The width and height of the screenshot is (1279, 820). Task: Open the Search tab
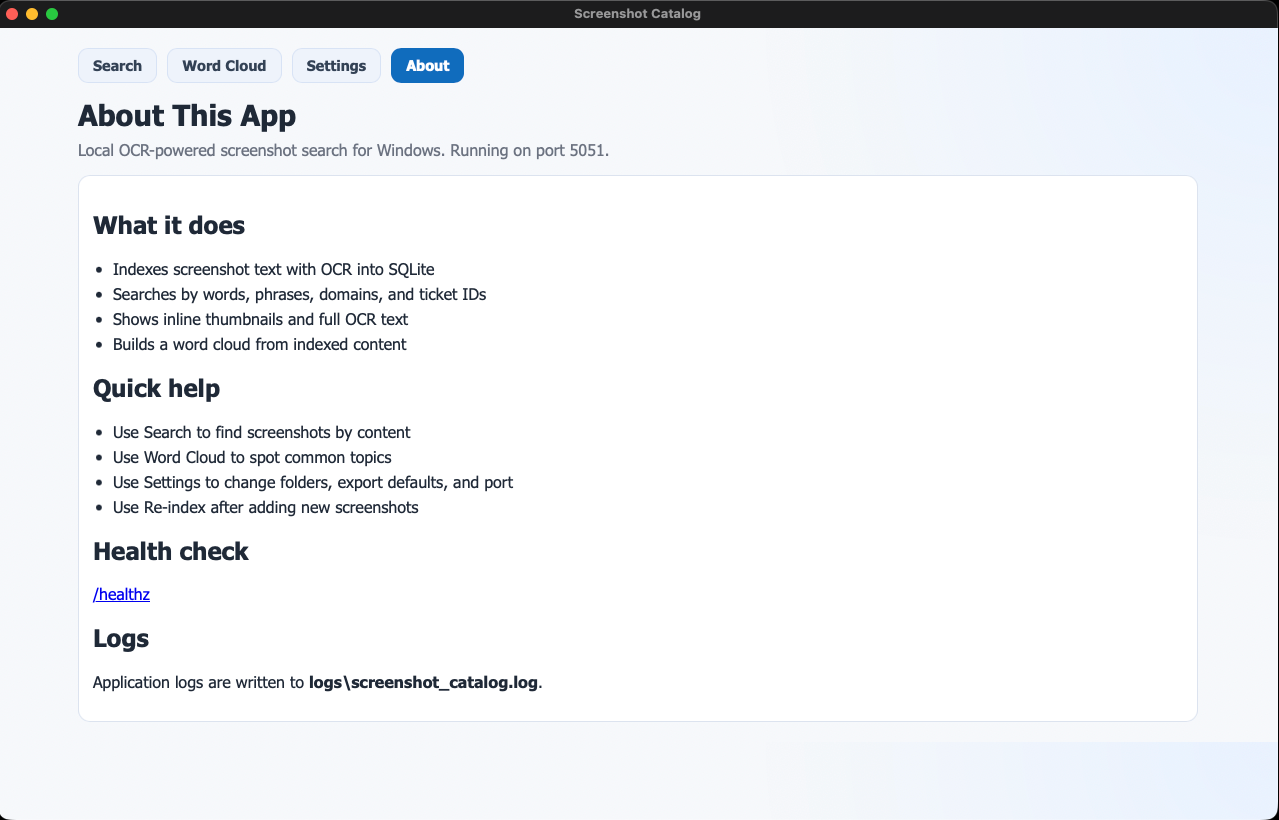pyautogui.click(x=117, y=66)
